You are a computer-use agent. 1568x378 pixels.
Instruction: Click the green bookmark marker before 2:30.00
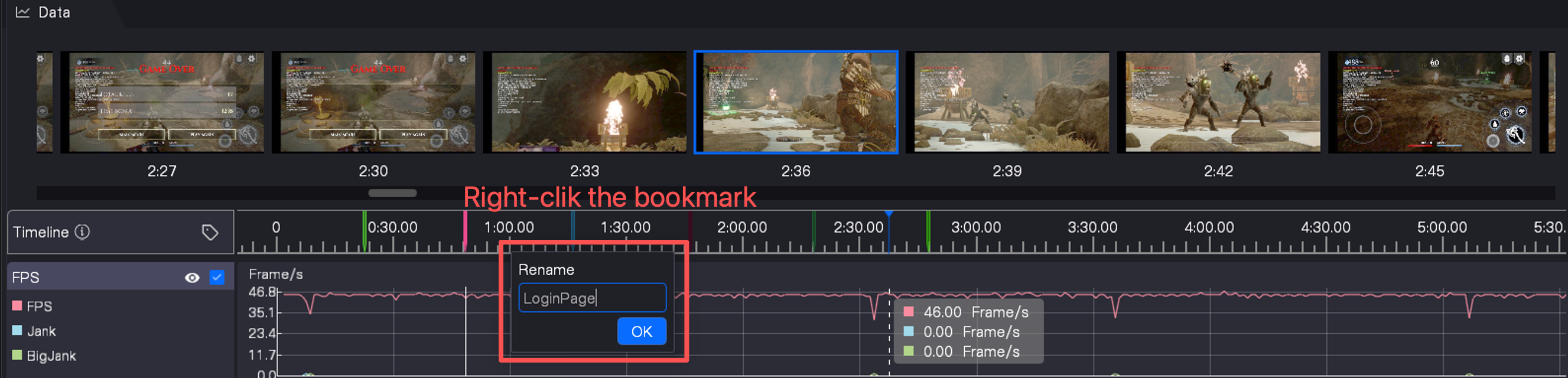pos(814,232)
